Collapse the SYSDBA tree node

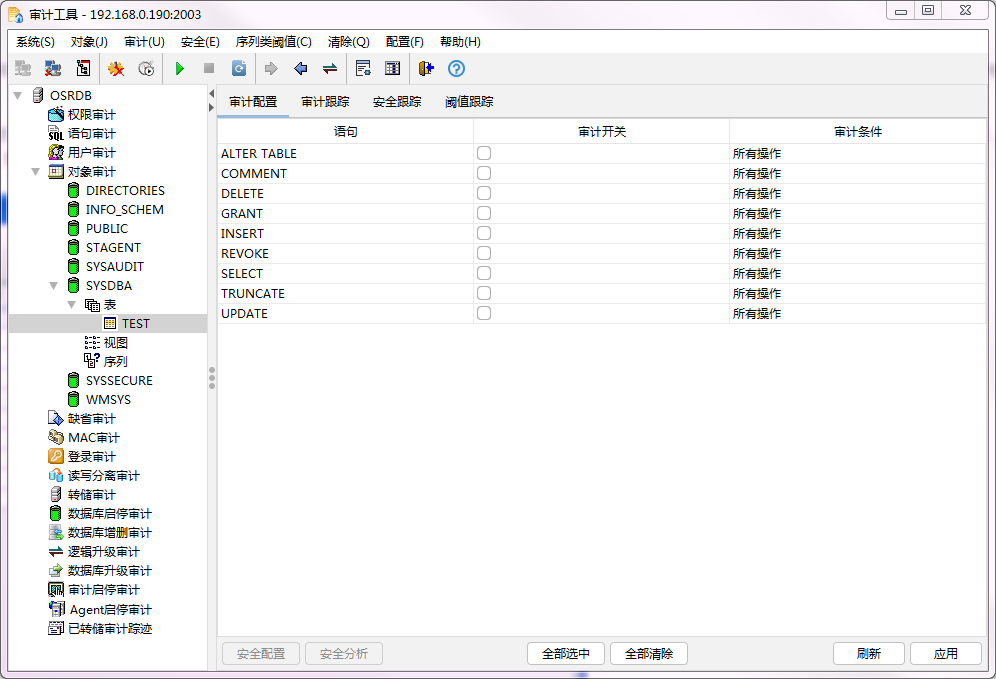coord(53,285)
